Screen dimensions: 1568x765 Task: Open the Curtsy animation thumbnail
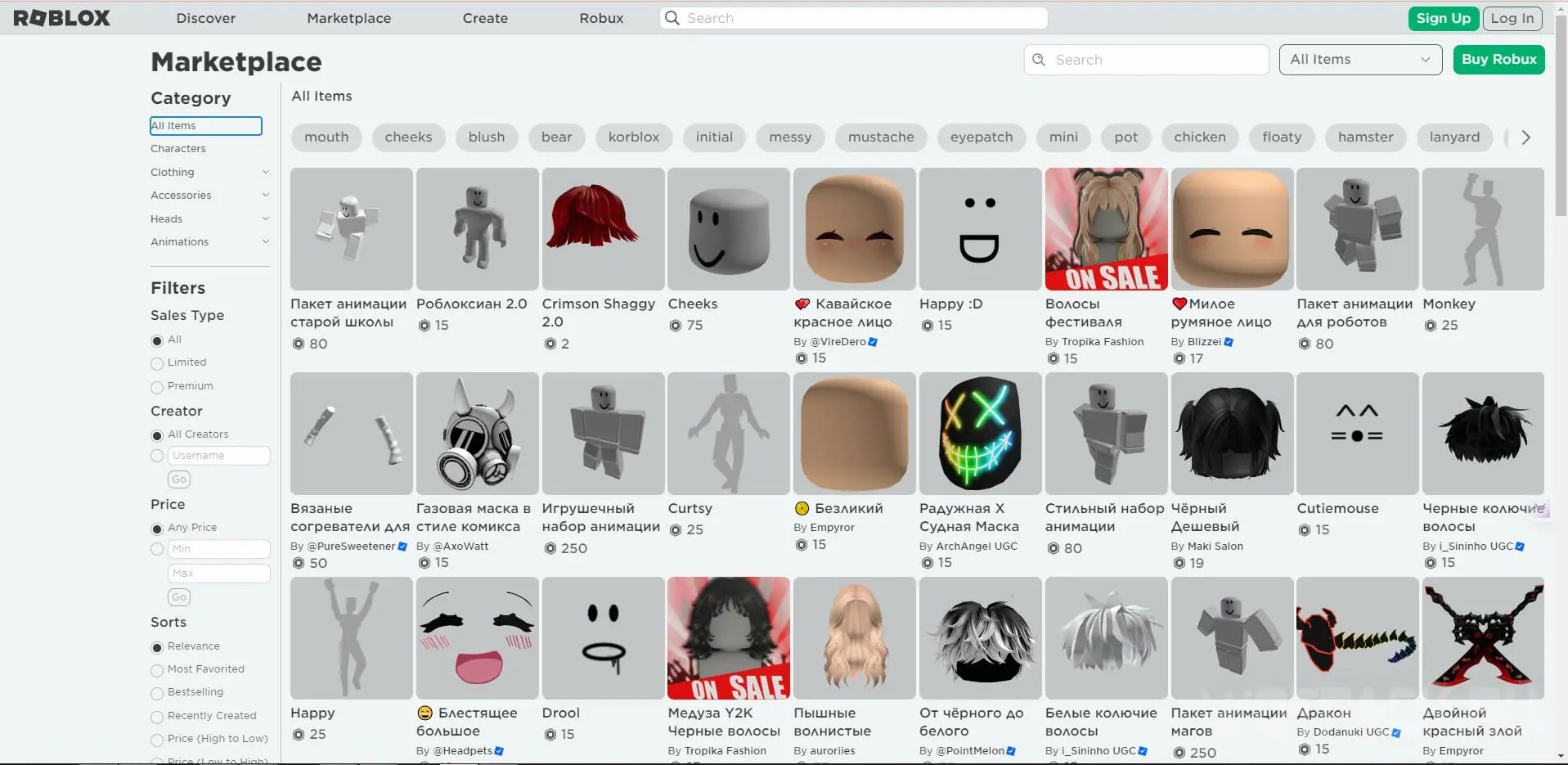click(x=729, y=434)
